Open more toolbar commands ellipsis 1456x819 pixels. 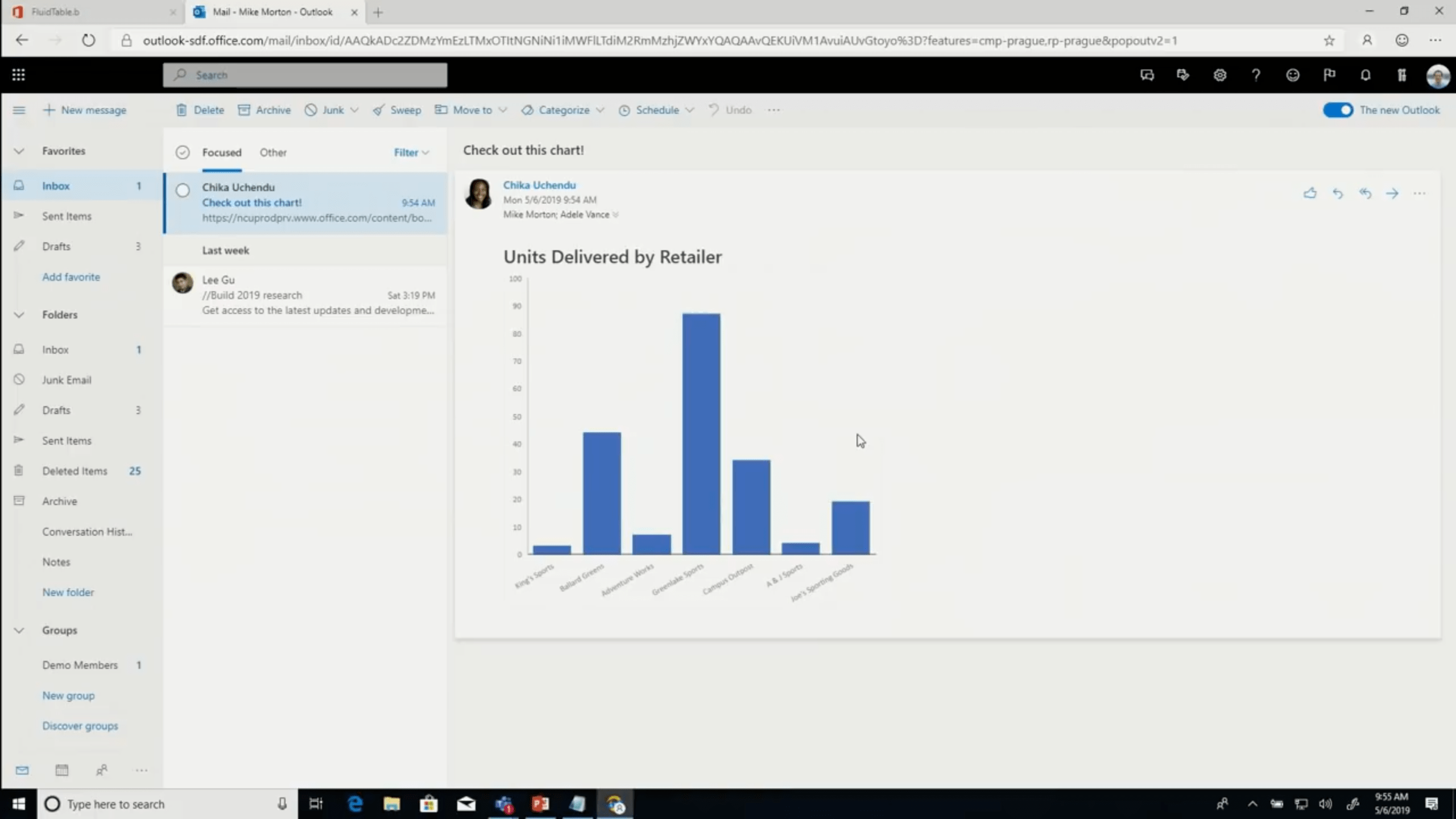pyautogui.click(x=773, y=110)
